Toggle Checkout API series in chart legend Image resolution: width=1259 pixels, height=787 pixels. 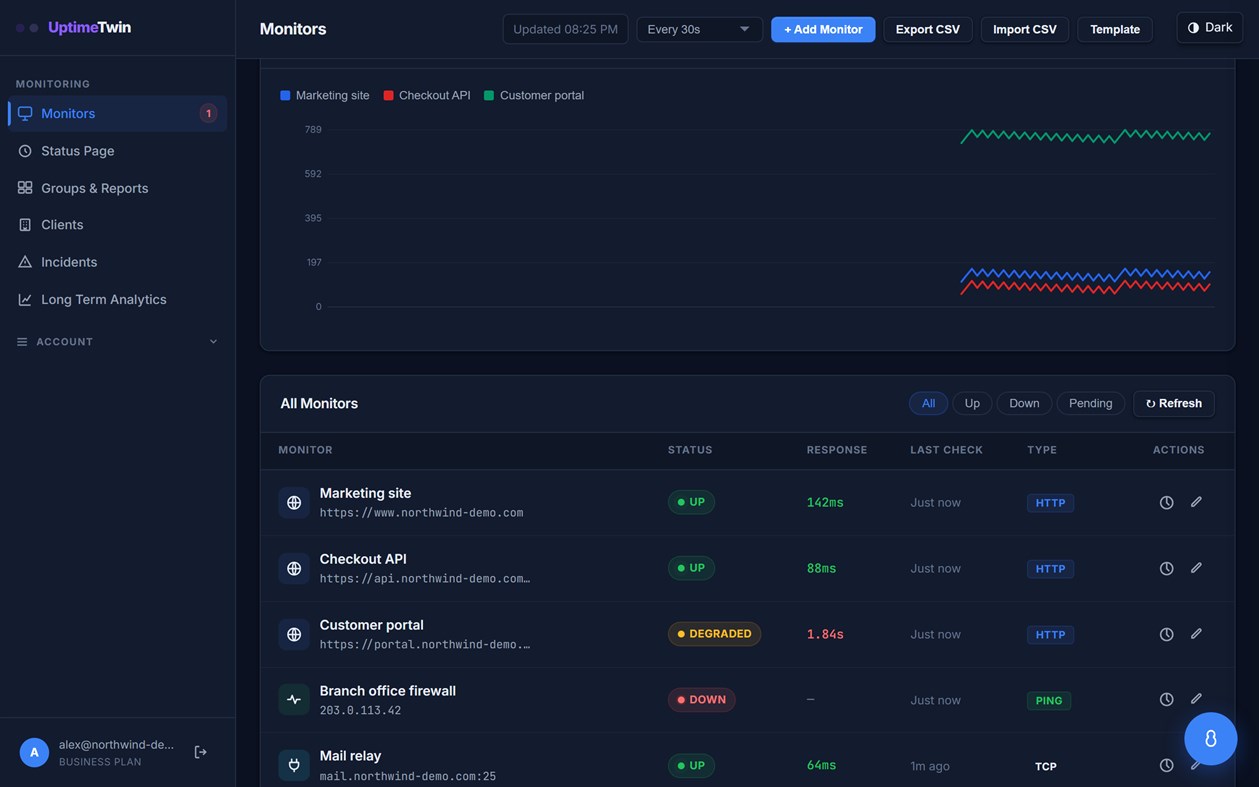pos(427,95)
